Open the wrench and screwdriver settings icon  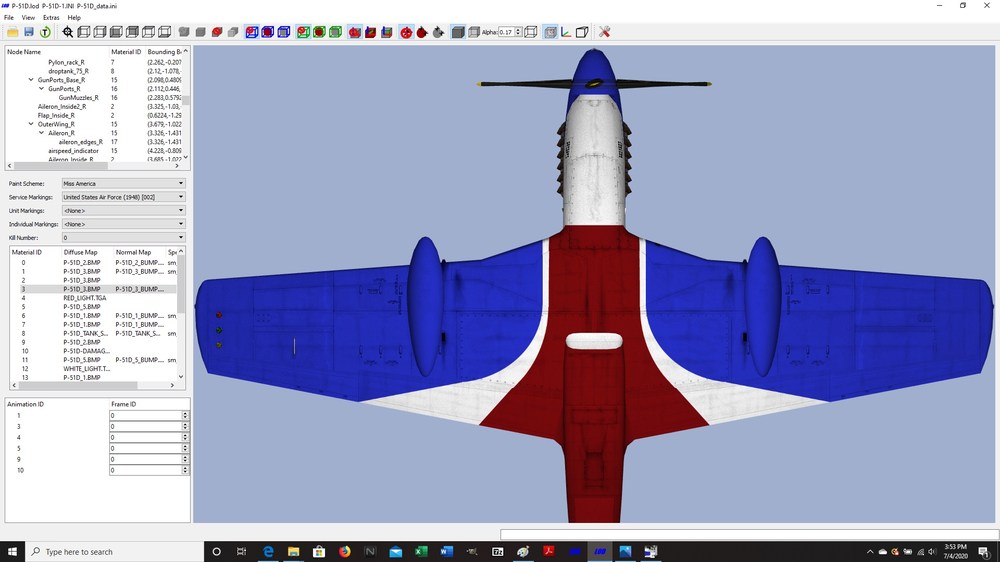605,32
